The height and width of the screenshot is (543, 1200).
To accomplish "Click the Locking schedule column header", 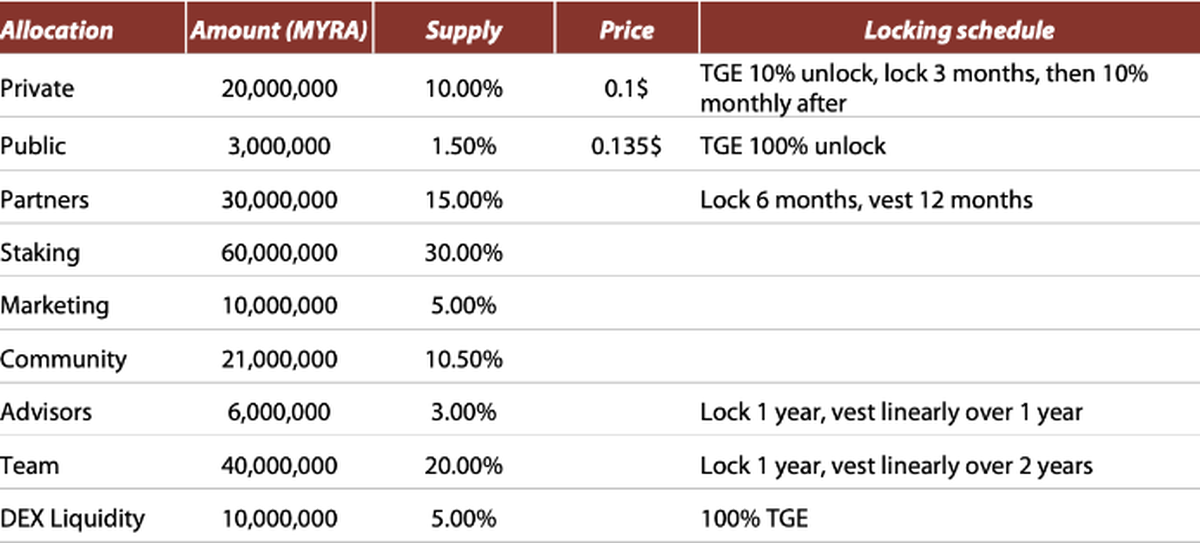I will pyautogui.click(x=959, y=30).
